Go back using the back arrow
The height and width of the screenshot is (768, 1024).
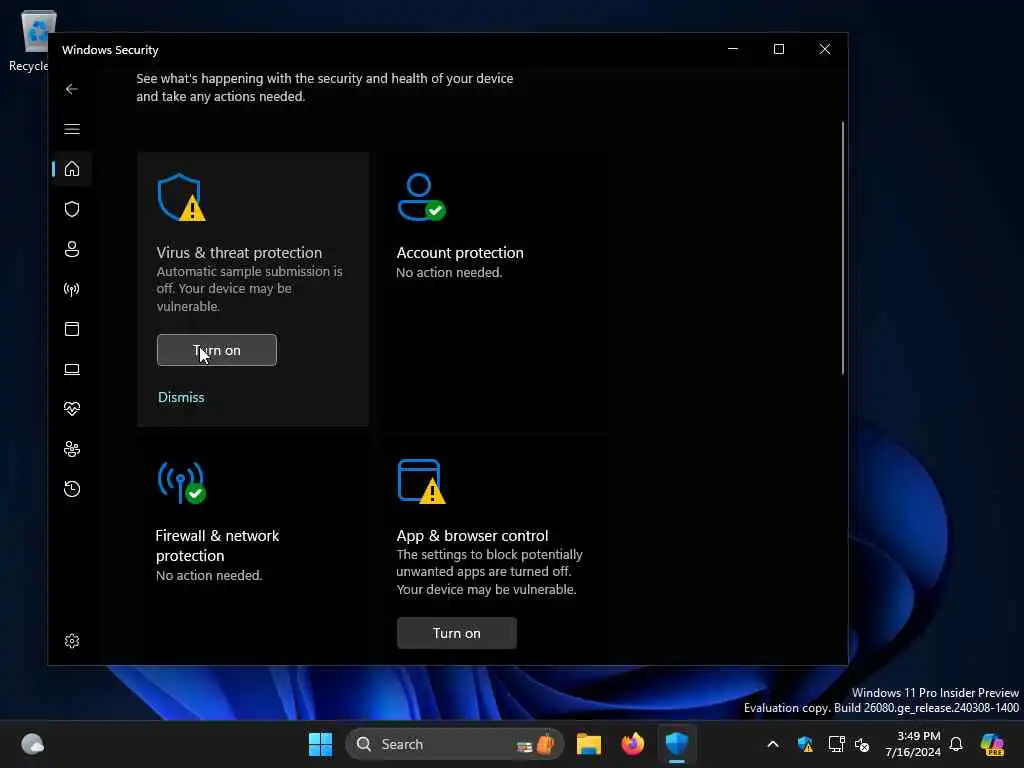tap(72, 89)
